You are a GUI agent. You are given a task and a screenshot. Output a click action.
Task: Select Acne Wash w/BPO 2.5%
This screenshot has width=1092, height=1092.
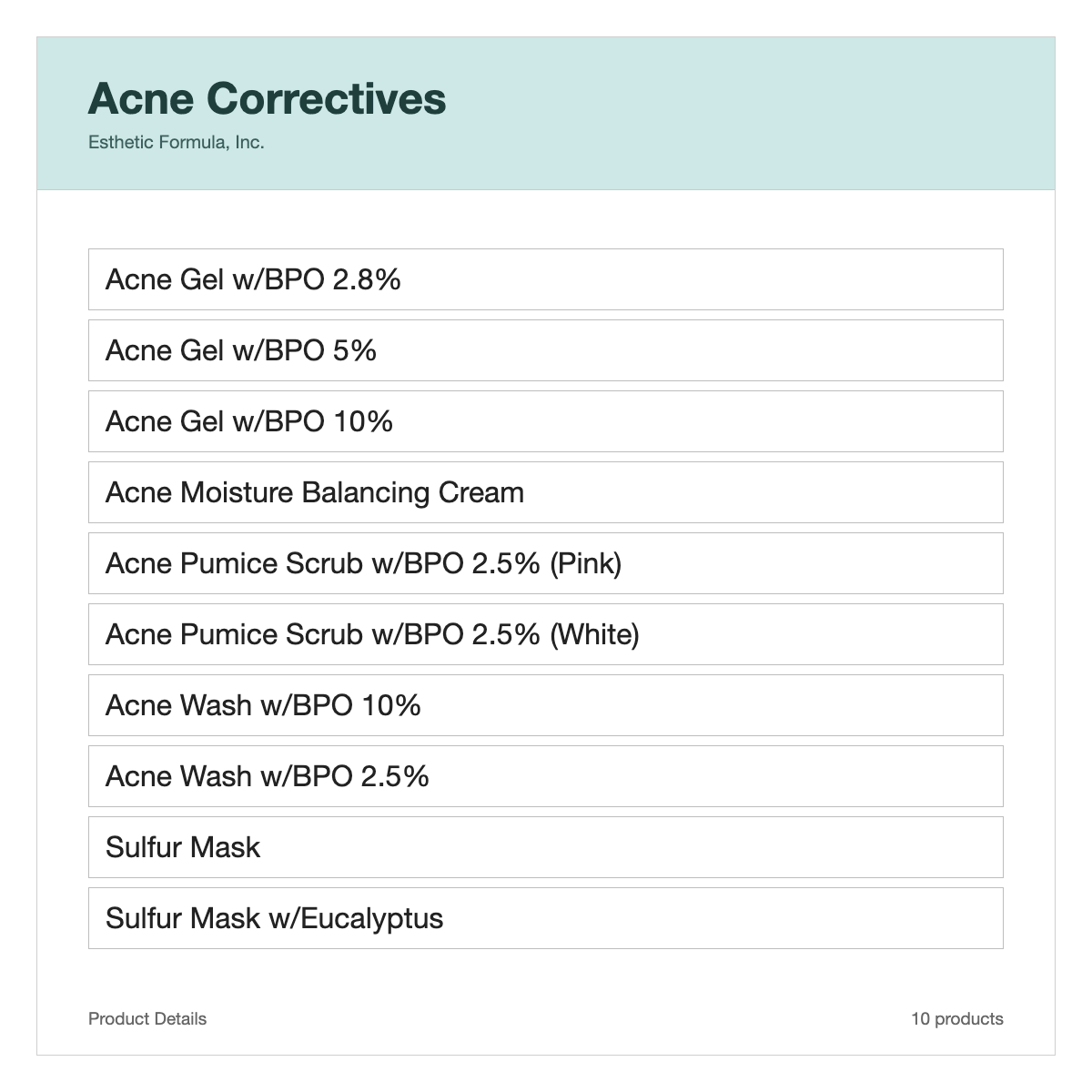546,776
